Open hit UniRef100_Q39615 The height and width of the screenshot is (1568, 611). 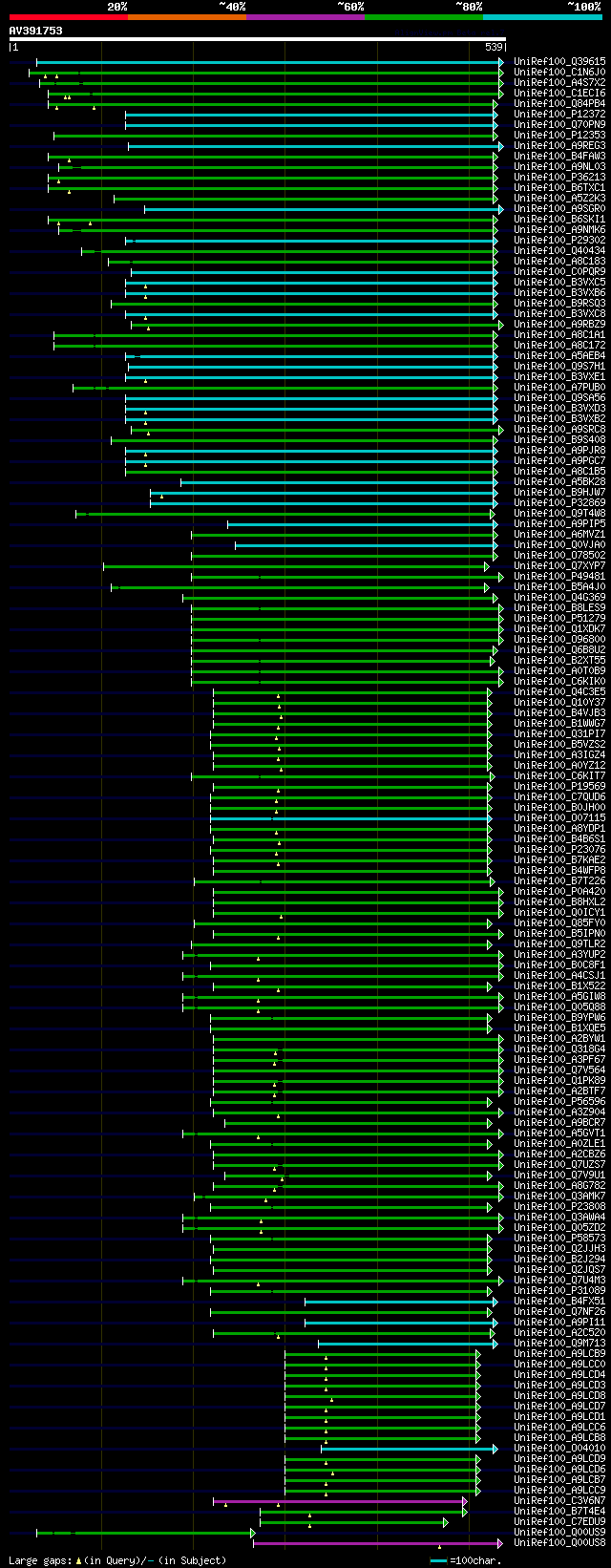(559, 61)
